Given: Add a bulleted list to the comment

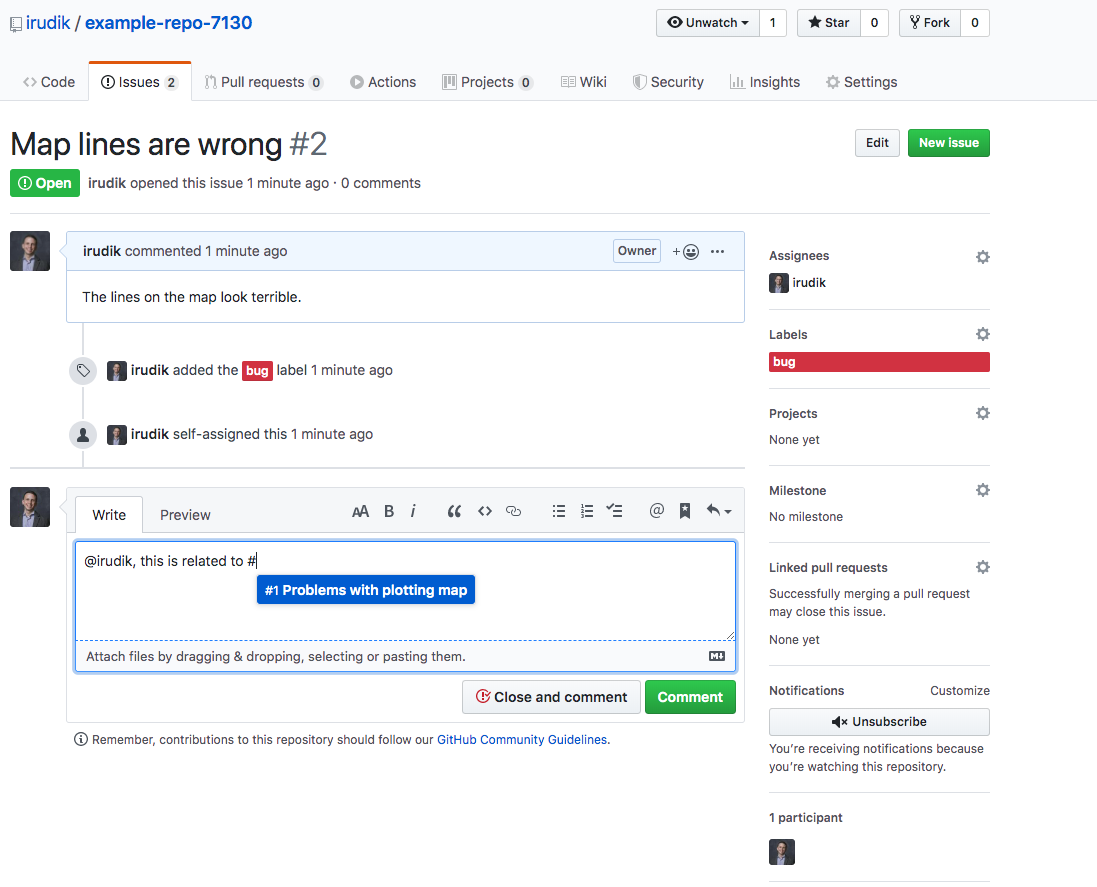Looking at the screenshot, I should [x=559, y=511].
